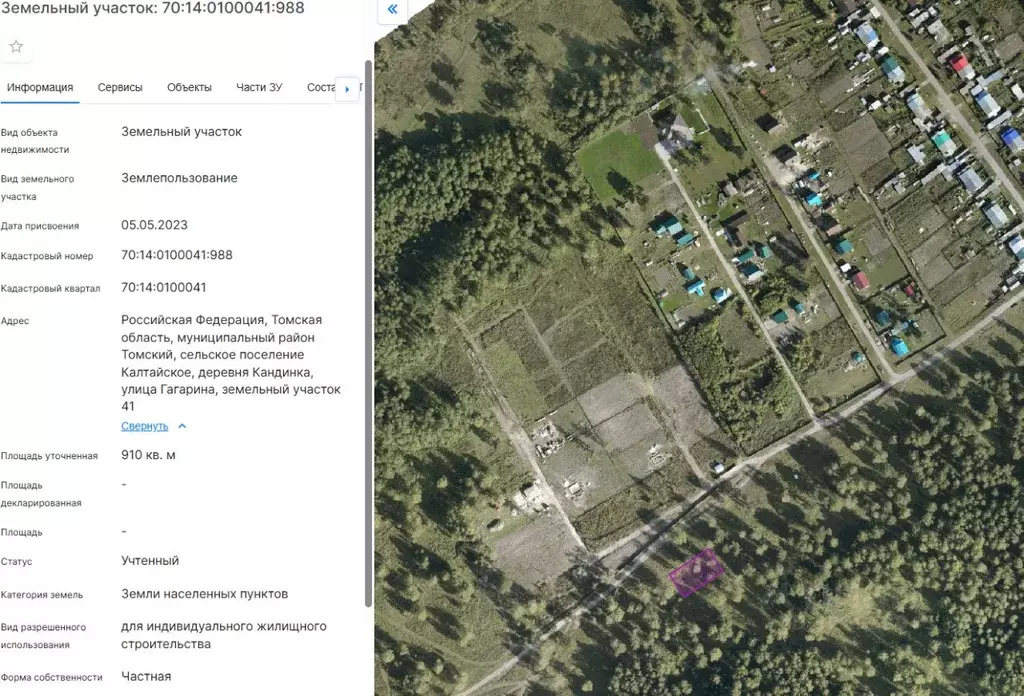The height and width of the screenshot is (696, 1024).
Task: Open the Части ЗУ tab
Action: pyautogui.click(x=259, y=87)
